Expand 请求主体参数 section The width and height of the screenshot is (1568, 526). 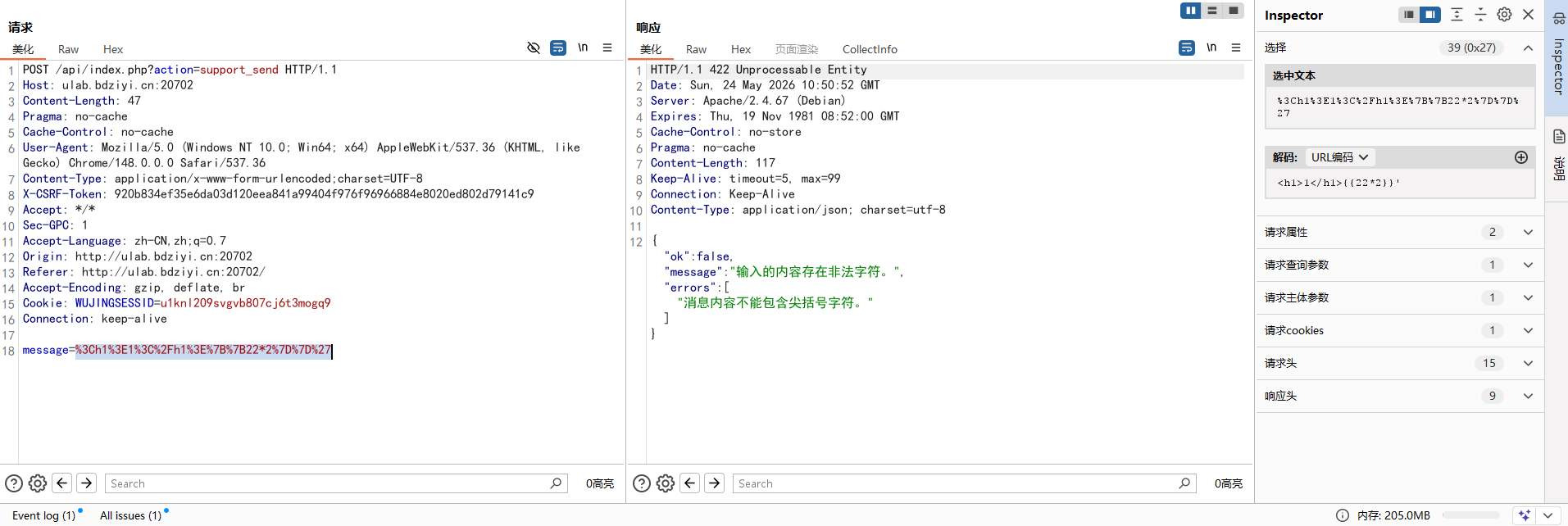pyautogui.click(x=1400, y=297)
